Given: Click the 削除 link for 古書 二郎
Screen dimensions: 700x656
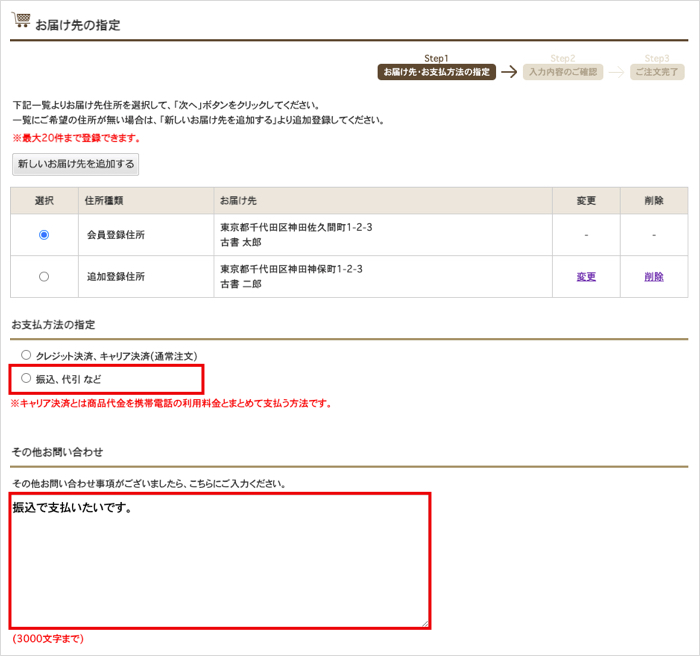Looking at the screenshot, I should 654,276.
